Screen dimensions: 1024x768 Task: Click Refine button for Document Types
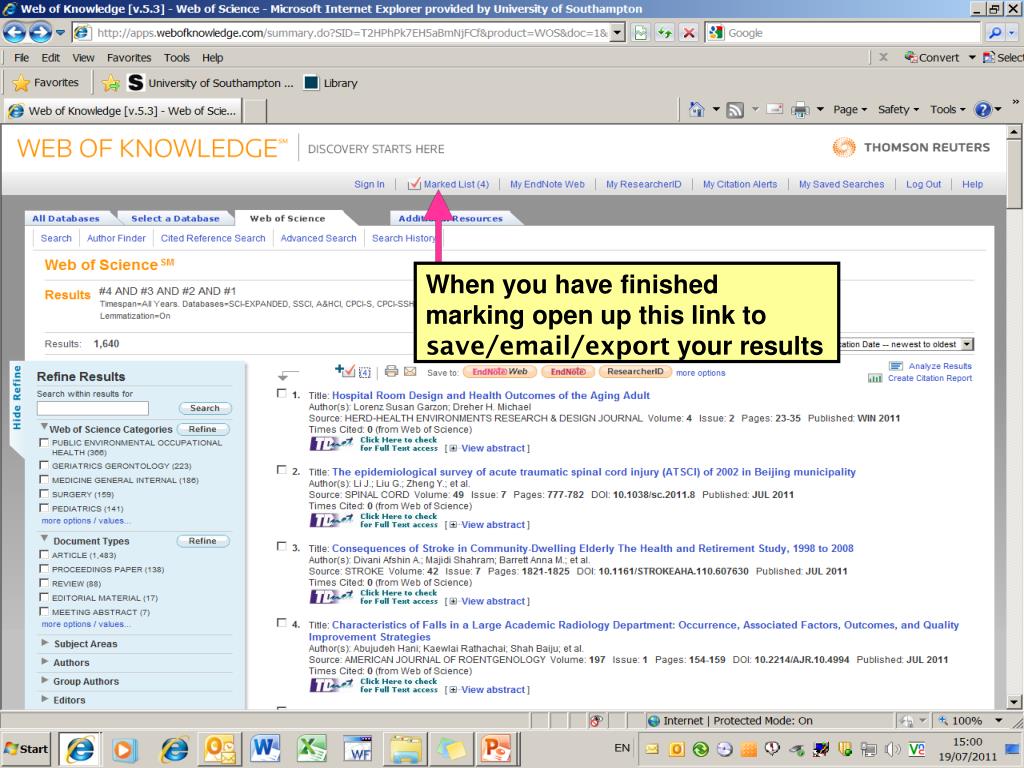pyautogui.click(x=202, y=541)
